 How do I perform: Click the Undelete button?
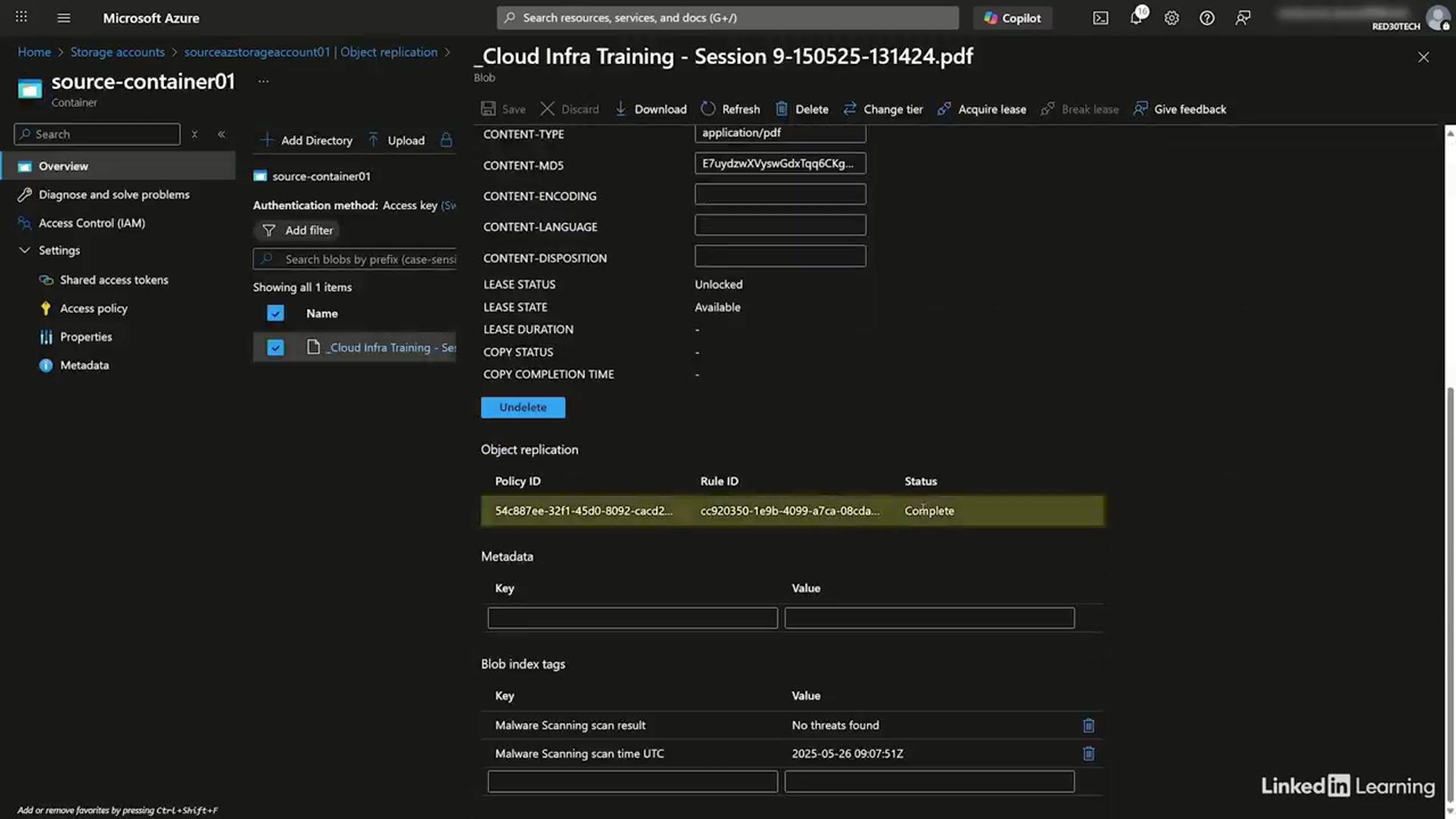point(522,407)
